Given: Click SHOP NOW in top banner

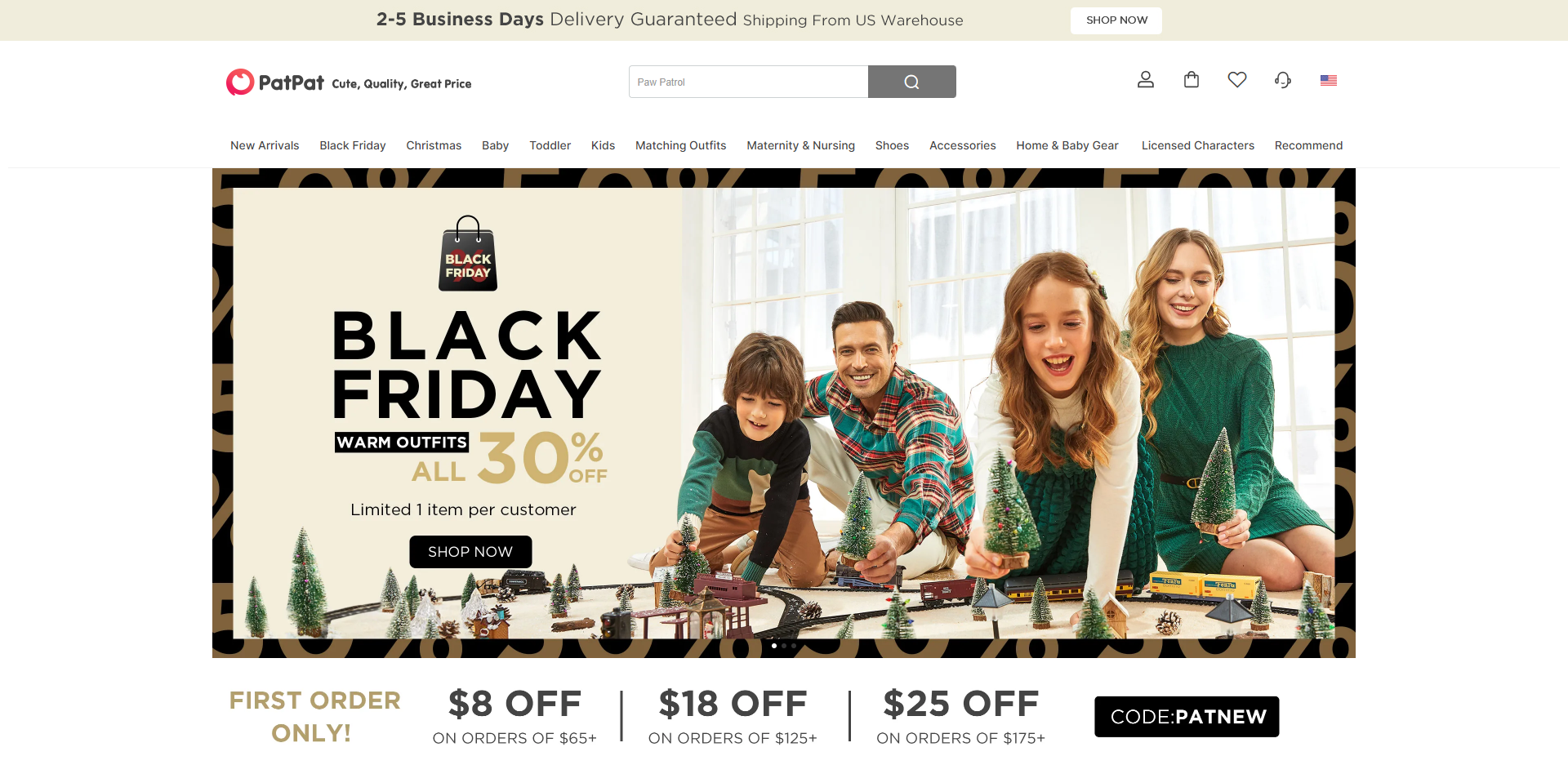Looking at the screenshot, I should (x=1116, y=20).
